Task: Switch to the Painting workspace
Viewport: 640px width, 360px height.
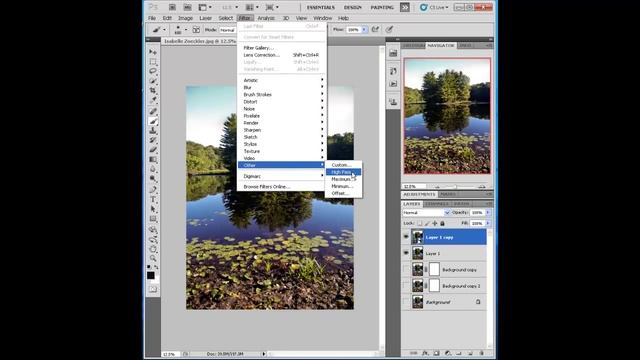Action: [x=382, y=7]
